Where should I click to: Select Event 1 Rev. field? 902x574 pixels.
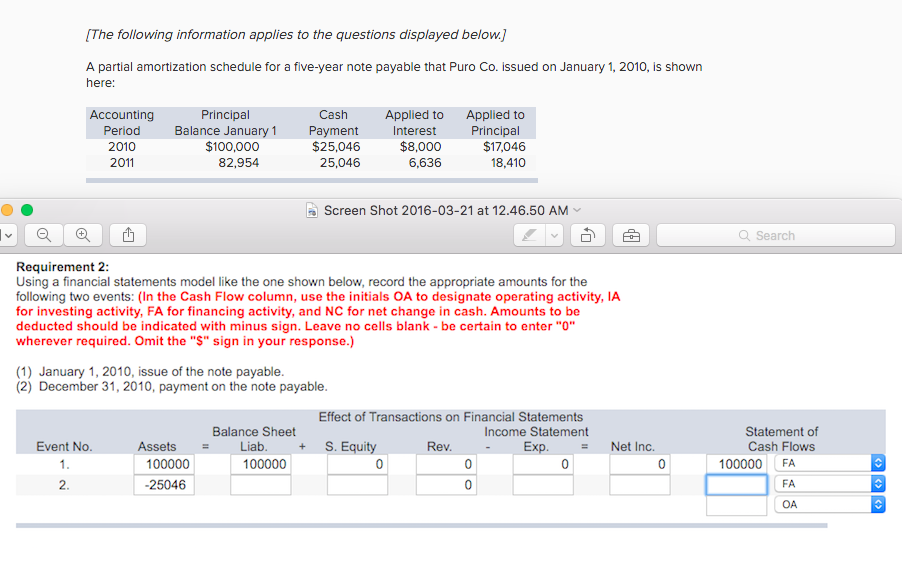point(446,464)
